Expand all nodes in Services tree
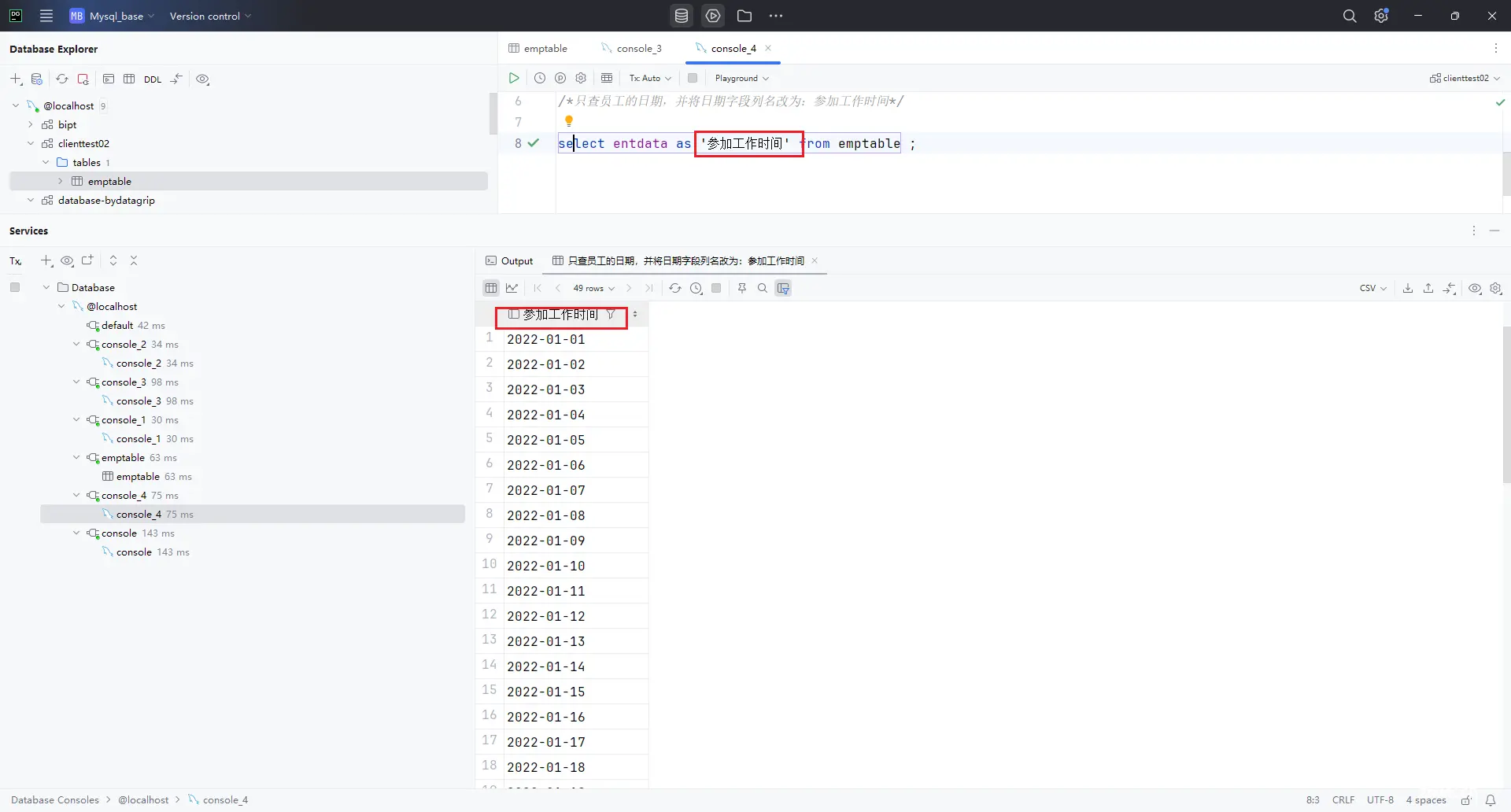1511x812 pixels. (113, 260)
